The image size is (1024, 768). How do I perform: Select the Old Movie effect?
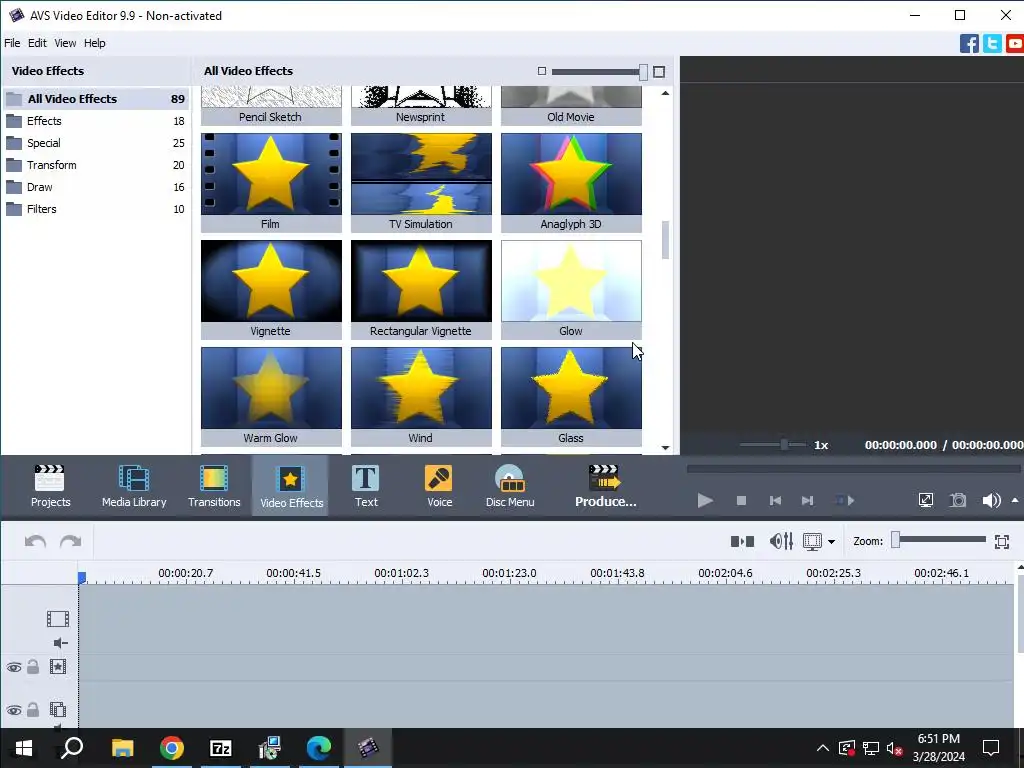point(571,106)
